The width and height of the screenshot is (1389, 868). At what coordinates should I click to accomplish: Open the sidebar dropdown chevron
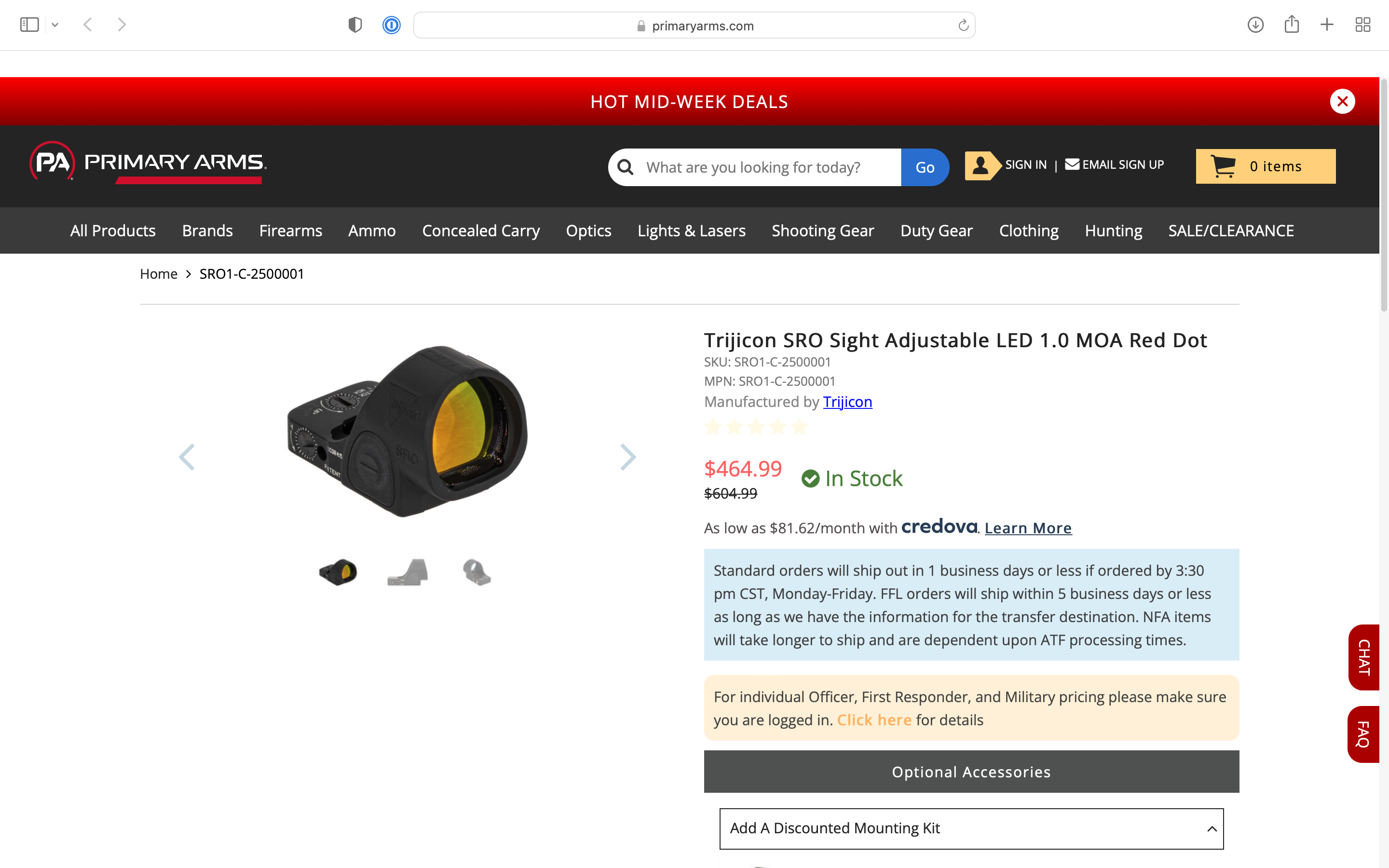pyautogui.click(x=55, y=25)
